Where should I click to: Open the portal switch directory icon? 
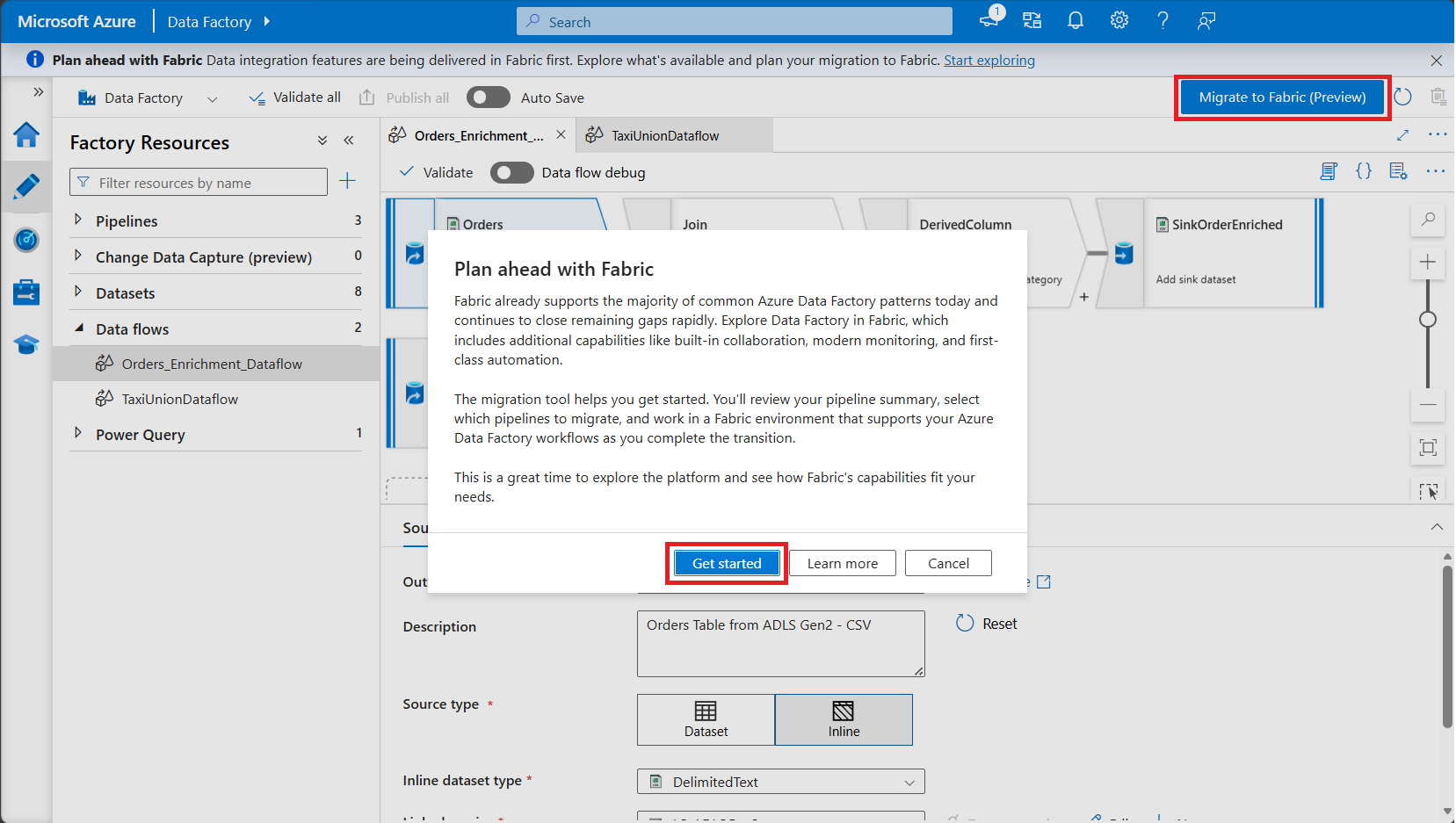1032,21
